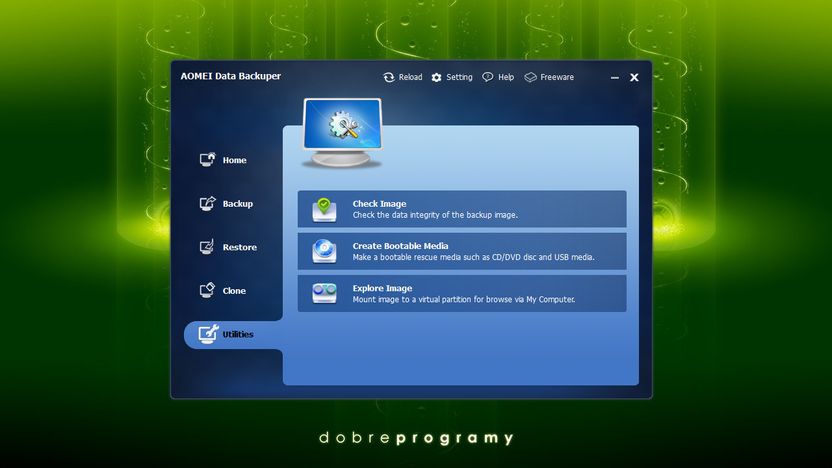Click the Home sidebar icon
This screenshot has height=468, width=832.
coord(207,159)
